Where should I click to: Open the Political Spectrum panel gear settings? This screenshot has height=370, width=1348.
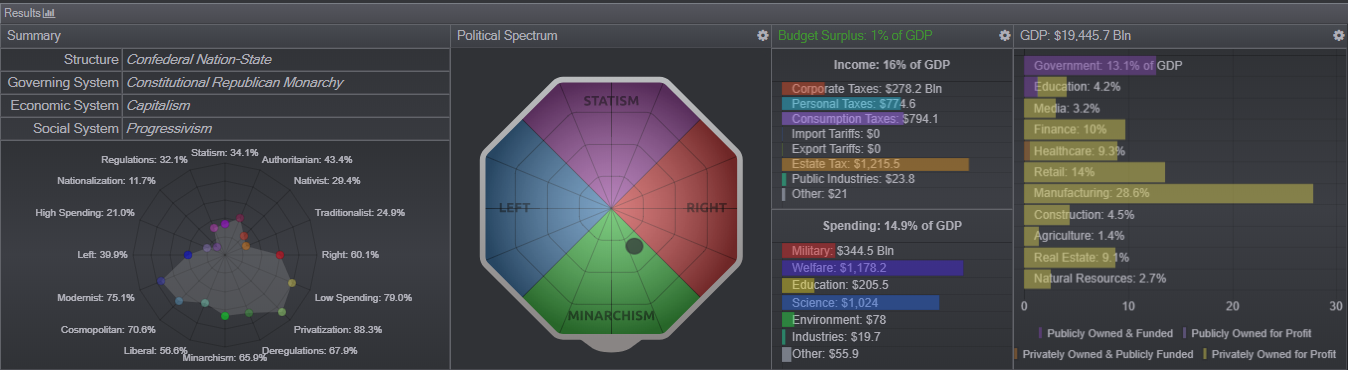(x=763, y=35)
